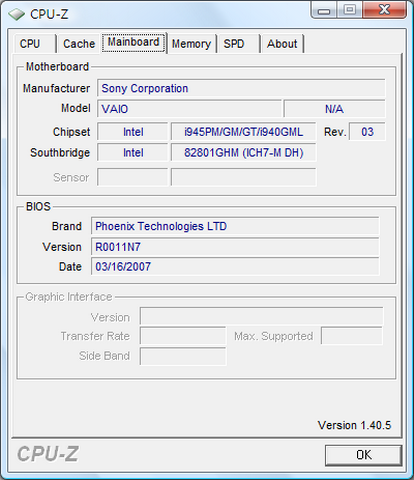
Task: Minimize the CPU-Z window
Action: pos(323,10)
